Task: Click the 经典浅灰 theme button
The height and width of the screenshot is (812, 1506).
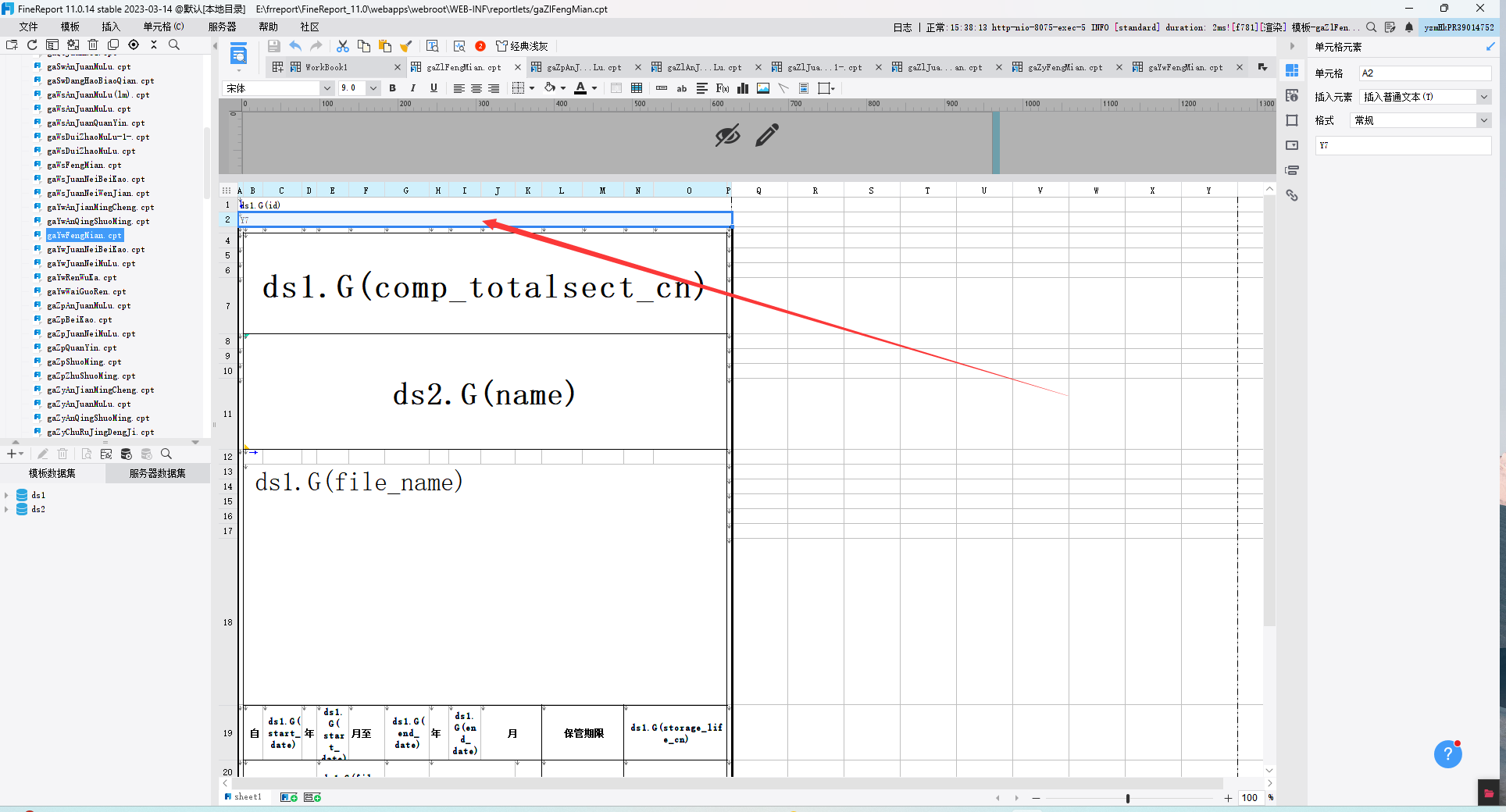Action: [x=522, y=46]
